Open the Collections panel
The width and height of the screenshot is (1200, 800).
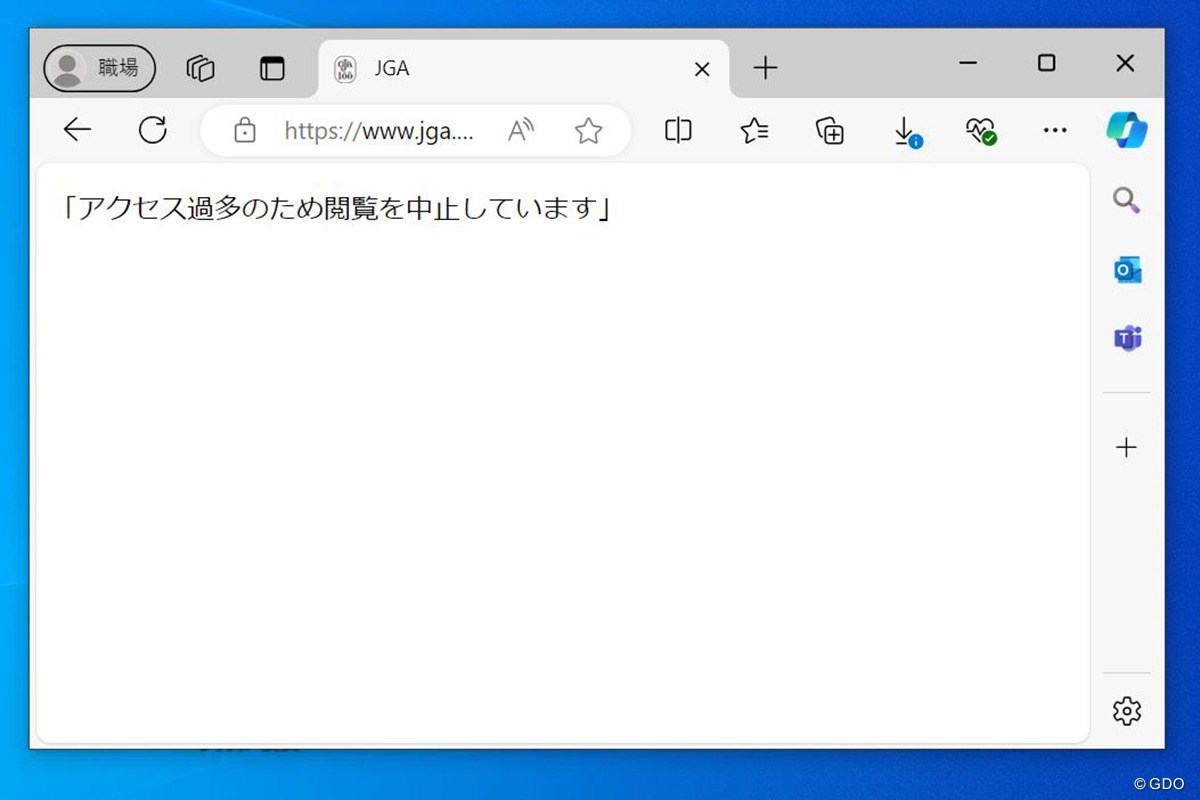(830, 131)
